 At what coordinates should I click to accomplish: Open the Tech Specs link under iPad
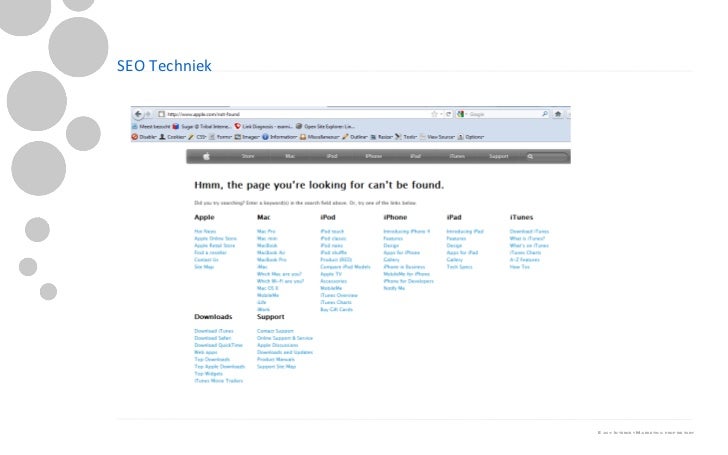(x=459, y=267)
